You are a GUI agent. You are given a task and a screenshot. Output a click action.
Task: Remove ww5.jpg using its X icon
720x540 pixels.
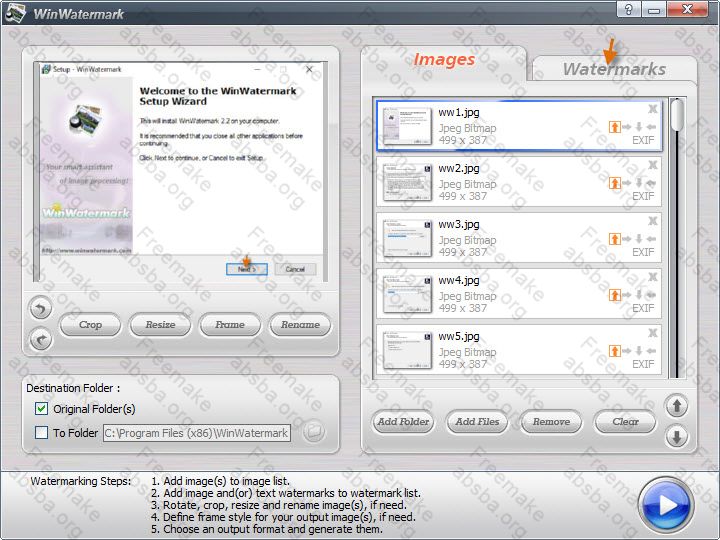(x=652, y=333)
